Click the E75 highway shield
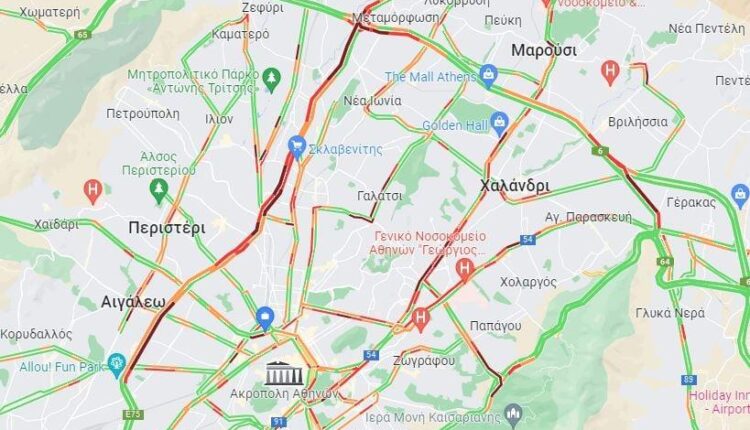This screenshot has height=430, width=750. click(x=132, y=414)
